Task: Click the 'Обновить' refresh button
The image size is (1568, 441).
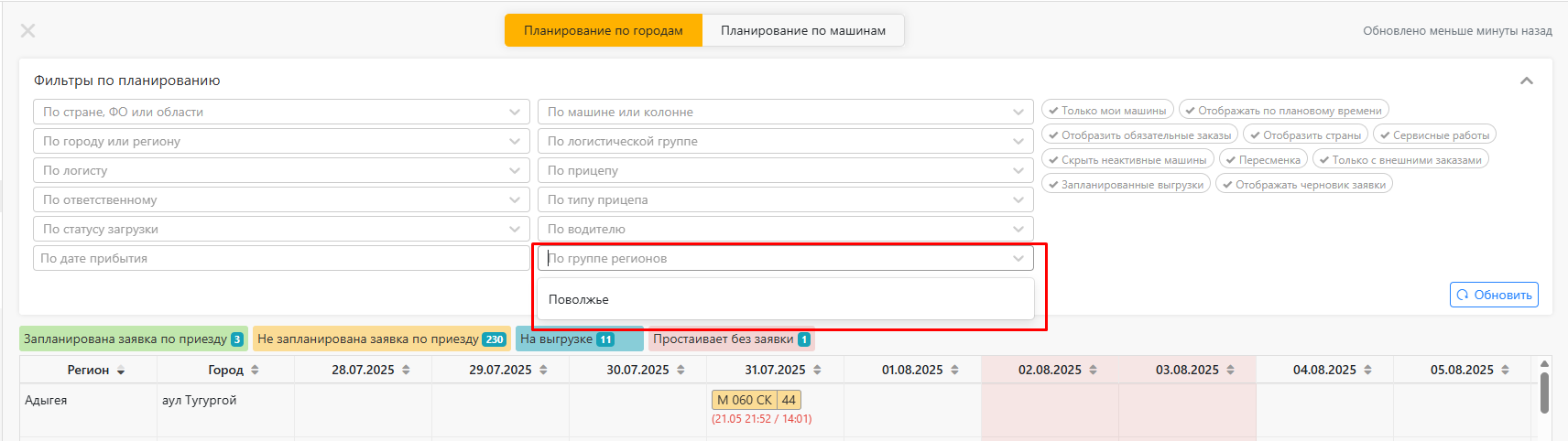Action: point(1494,295)
